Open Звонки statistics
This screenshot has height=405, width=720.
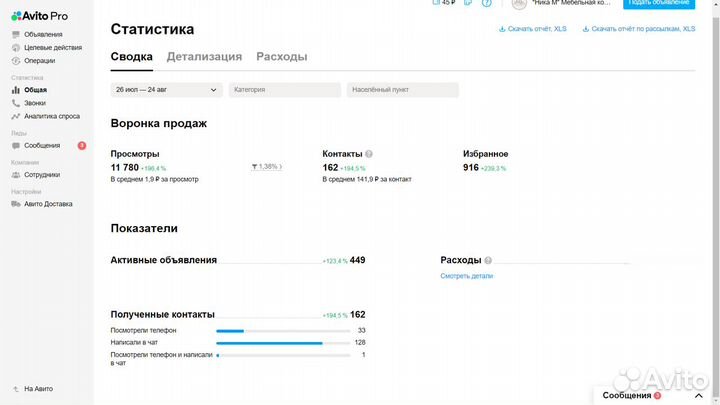click(35, 103)
